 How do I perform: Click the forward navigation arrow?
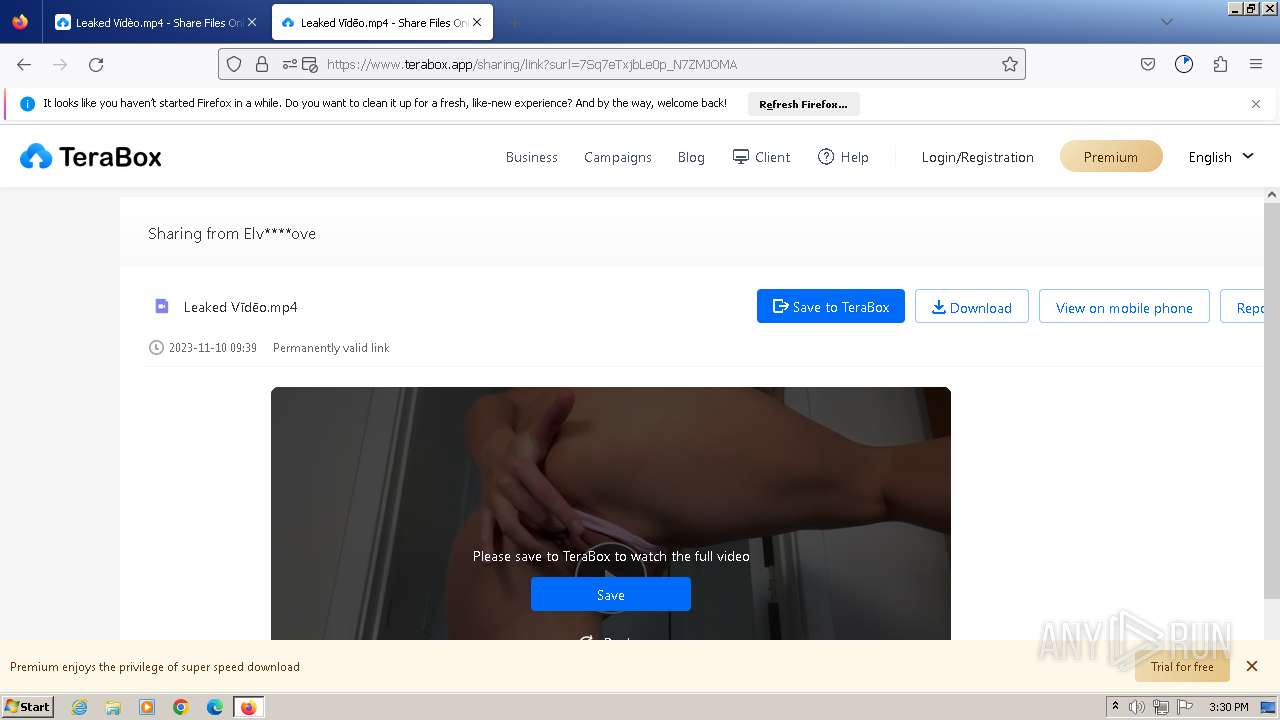60,64
